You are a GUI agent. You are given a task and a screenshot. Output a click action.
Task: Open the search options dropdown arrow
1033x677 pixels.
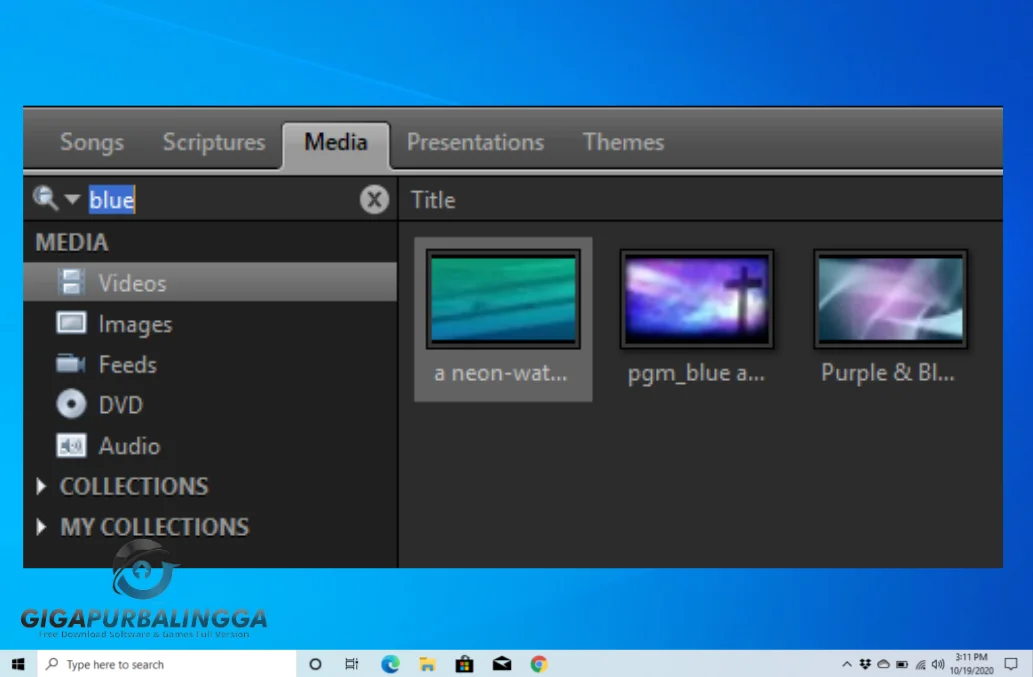pyautogui.click(x=71, y=200)
